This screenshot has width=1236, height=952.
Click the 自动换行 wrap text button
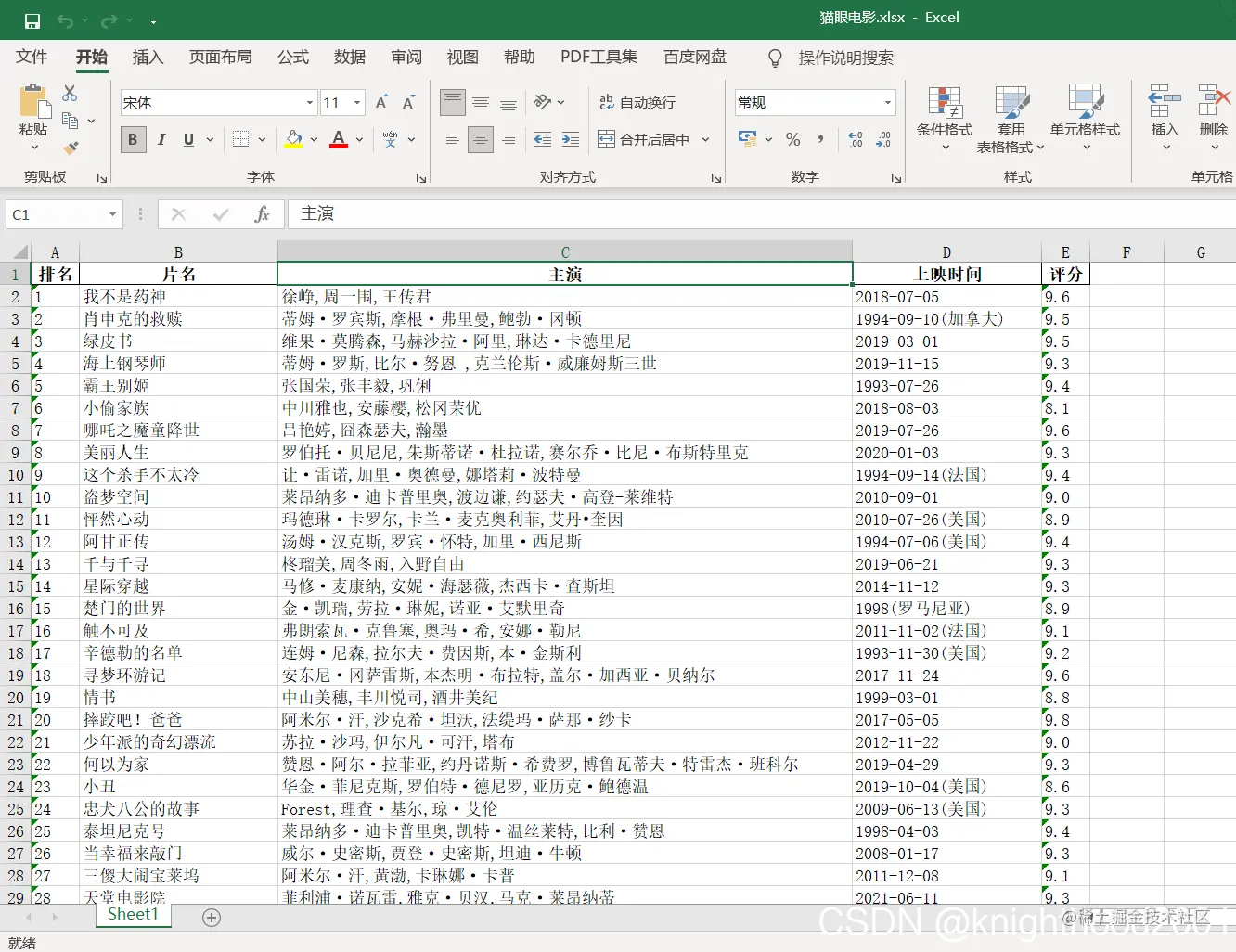tap(638, 102)
